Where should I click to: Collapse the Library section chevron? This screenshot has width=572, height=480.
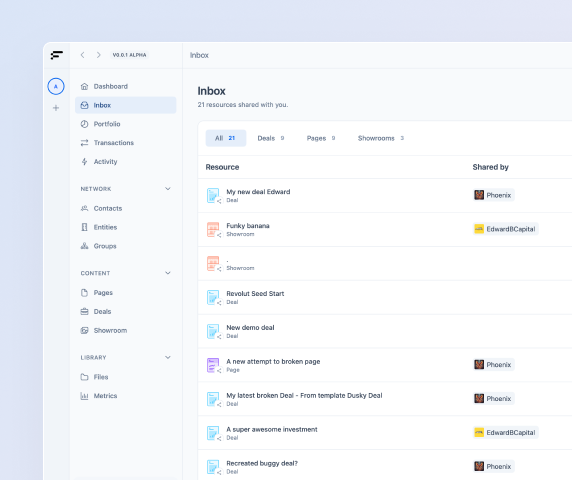click(x=168, y=357)
